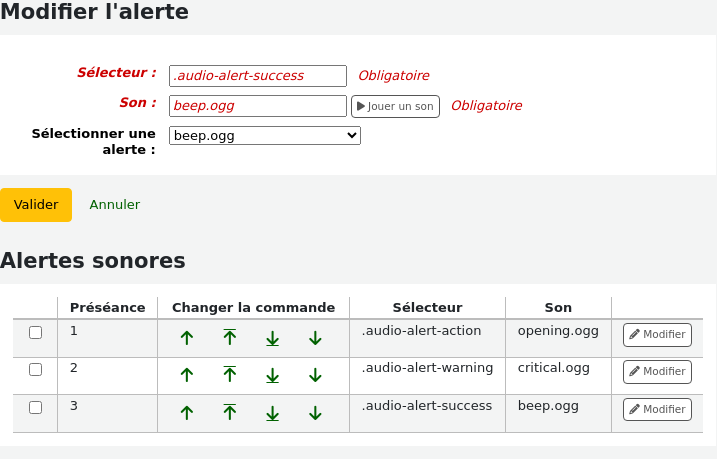Move critical.ogg alert to the top
This screenshot has width=717, height=459.
[230, 374]
